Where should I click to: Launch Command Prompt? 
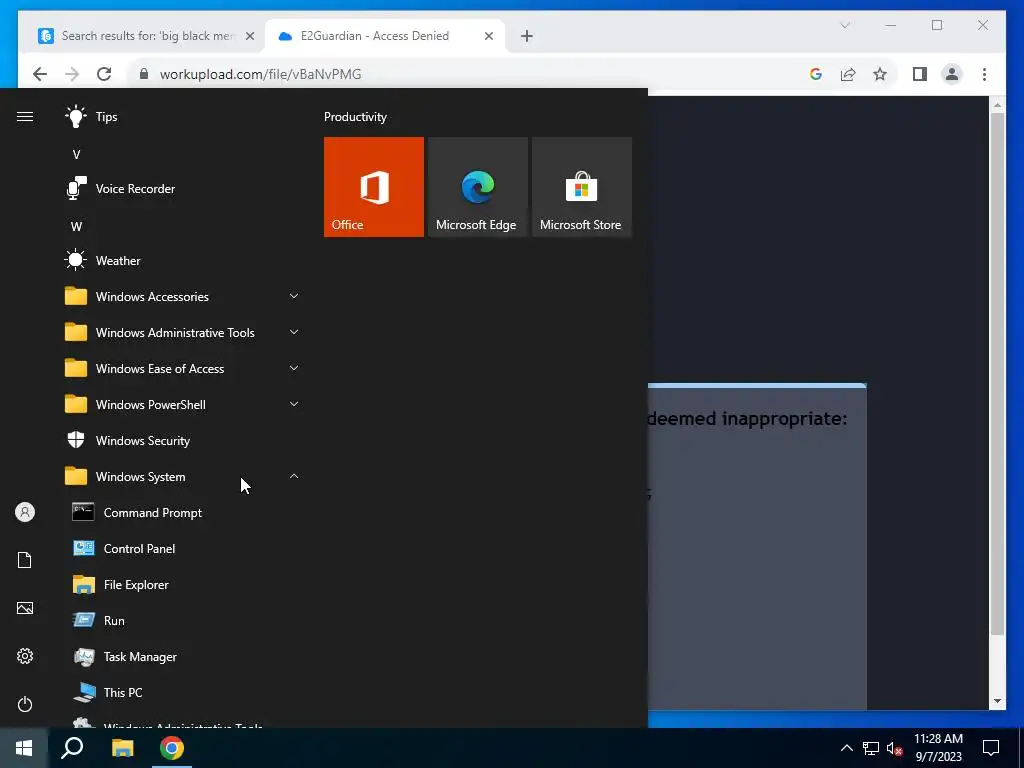tap(183, 513)
